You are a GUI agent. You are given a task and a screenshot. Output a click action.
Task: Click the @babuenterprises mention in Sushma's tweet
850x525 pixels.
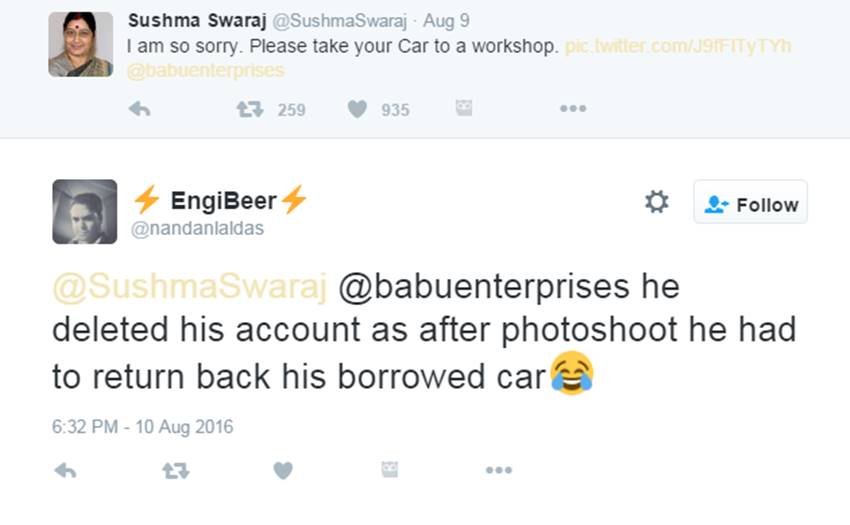point(205,71)
